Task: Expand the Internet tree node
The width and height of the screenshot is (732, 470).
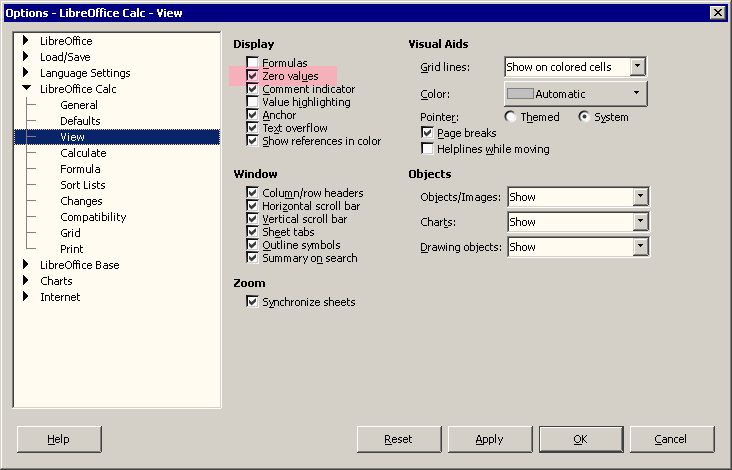Action: tap(26, 296)
